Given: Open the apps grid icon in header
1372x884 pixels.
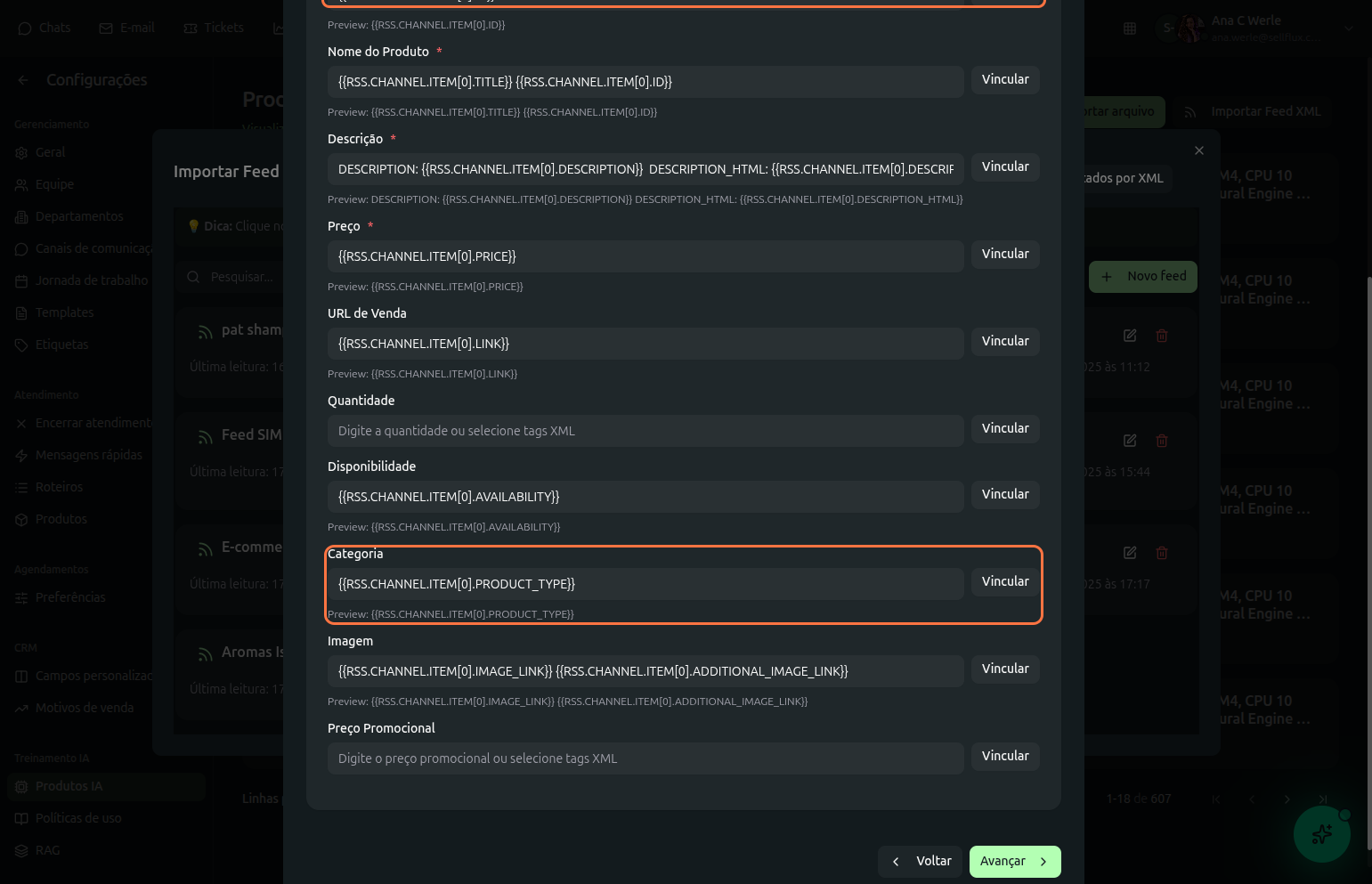Looking at the screenshot, I should point(1130,28).
